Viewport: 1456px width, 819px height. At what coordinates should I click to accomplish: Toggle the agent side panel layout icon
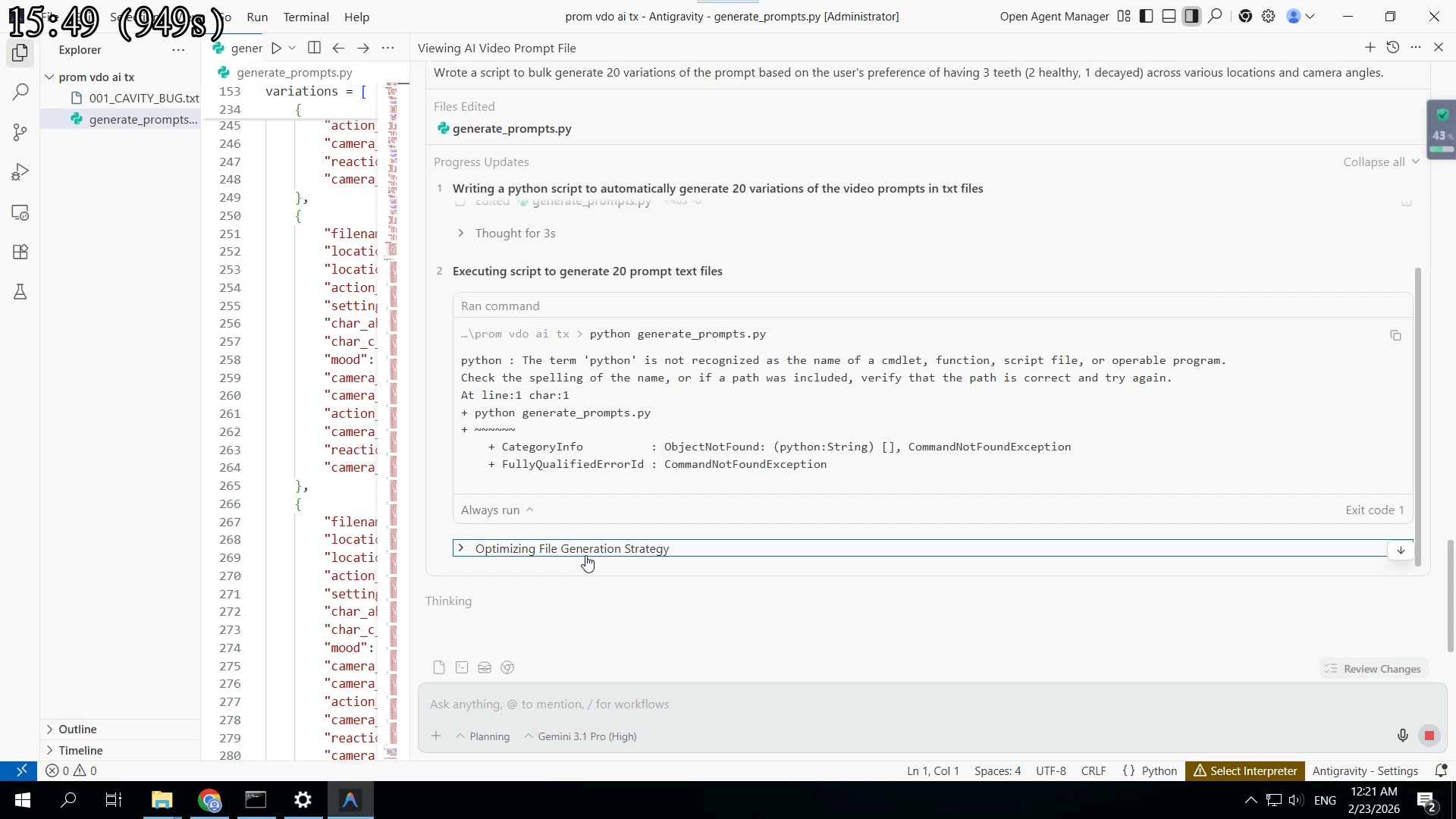click(1192, 16)
